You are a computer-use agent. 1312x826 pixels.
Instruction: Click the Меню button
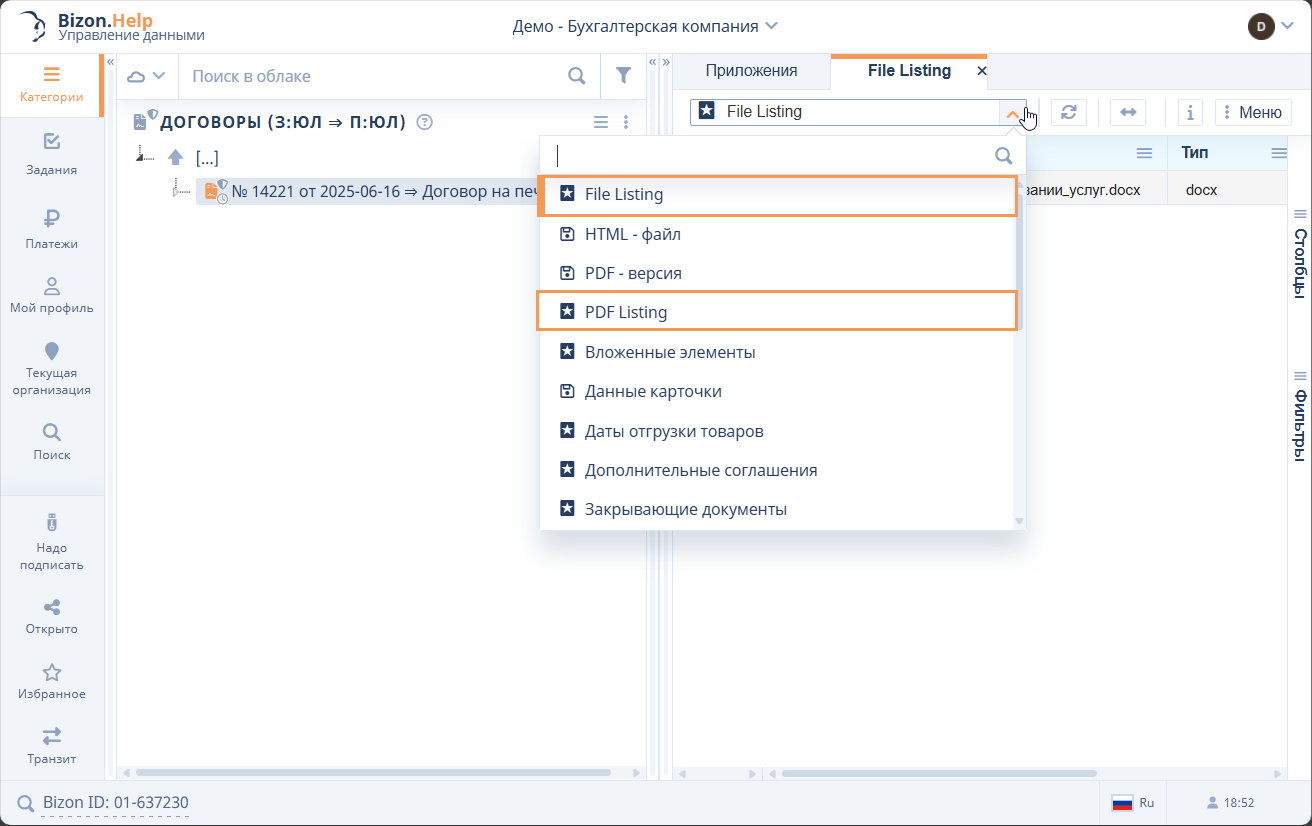click(x=1253, y=112)
